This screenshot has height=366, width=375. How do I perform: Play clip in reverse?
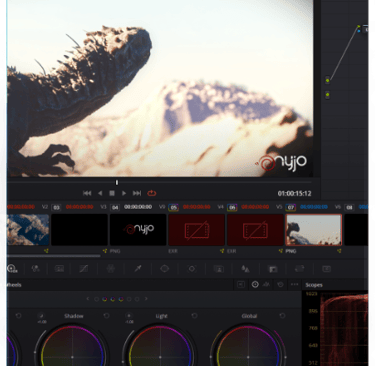[x=100, y=193]
